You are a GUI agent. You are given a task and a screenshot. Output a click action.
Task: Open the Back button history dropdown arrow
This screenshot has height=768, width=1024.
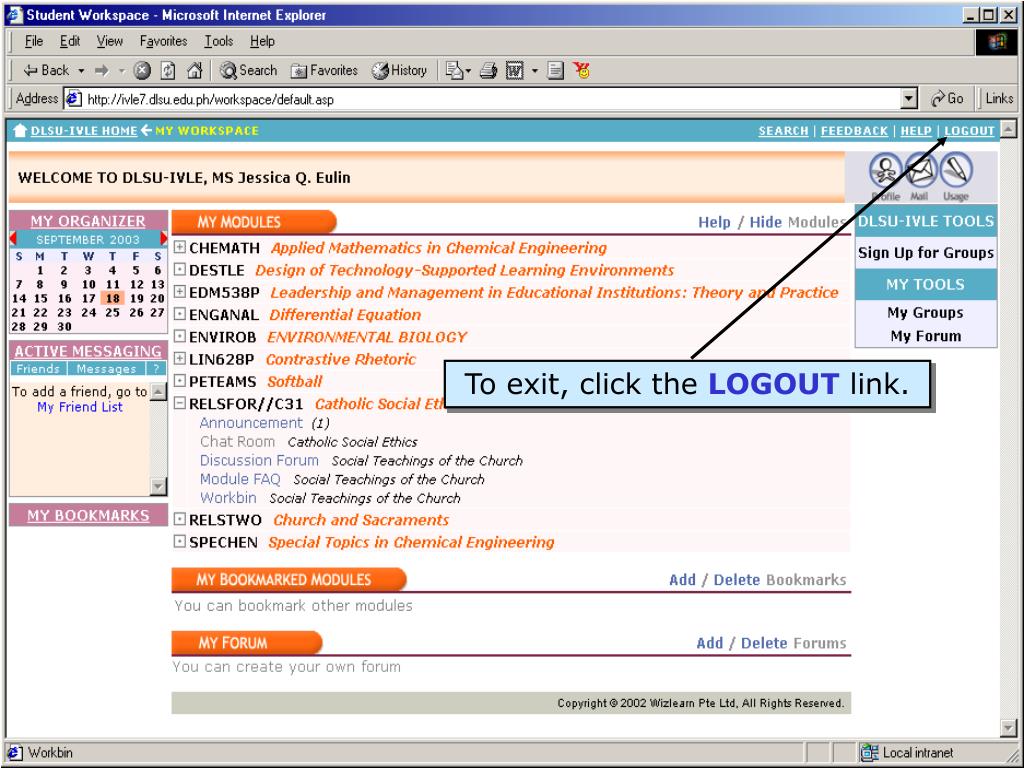pos(81,71)
